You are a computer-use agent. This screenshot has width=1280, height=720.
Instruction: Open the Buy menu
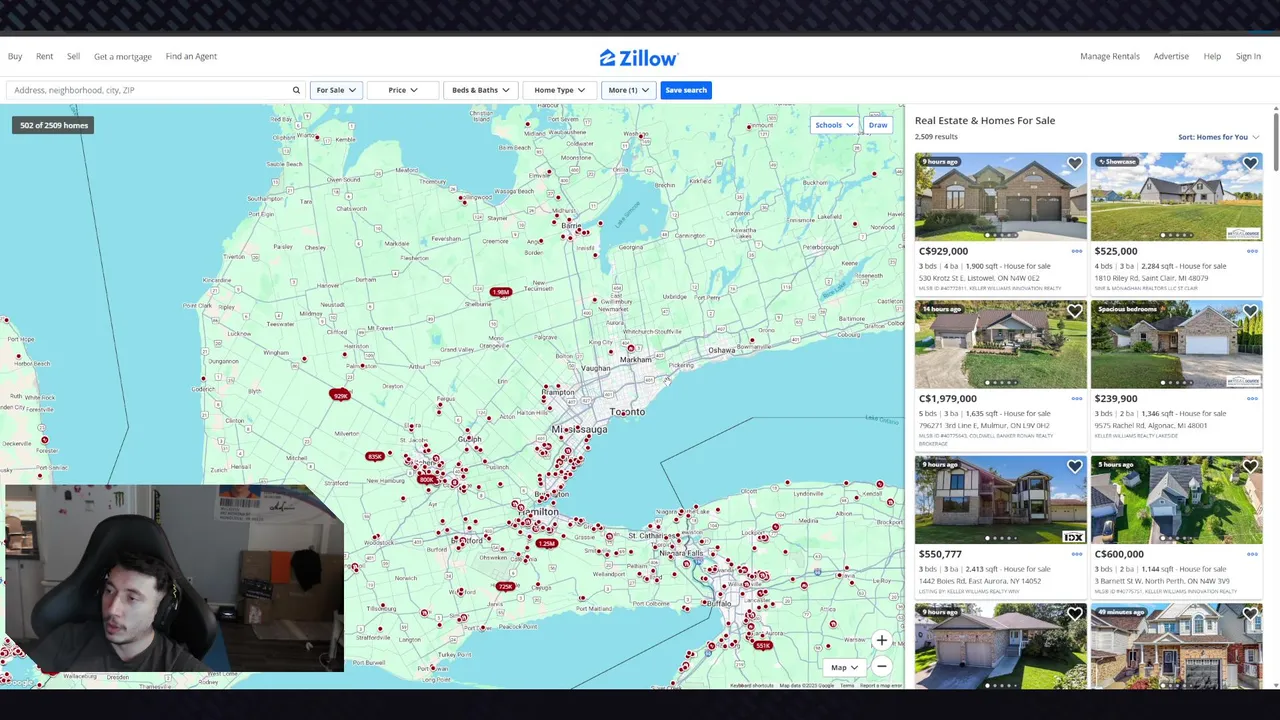[15, 56]
